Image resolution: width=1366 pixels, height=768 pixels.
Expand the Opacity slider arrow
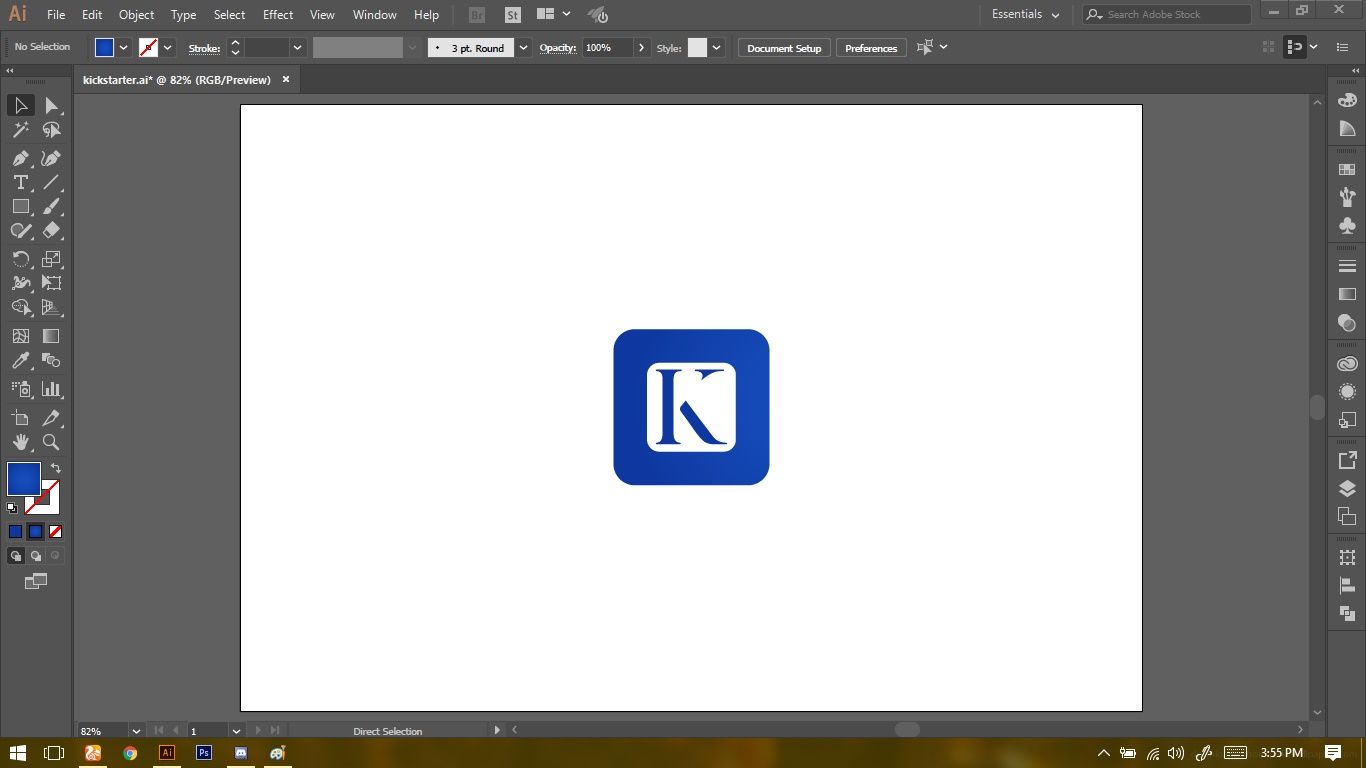coord(641,47)
